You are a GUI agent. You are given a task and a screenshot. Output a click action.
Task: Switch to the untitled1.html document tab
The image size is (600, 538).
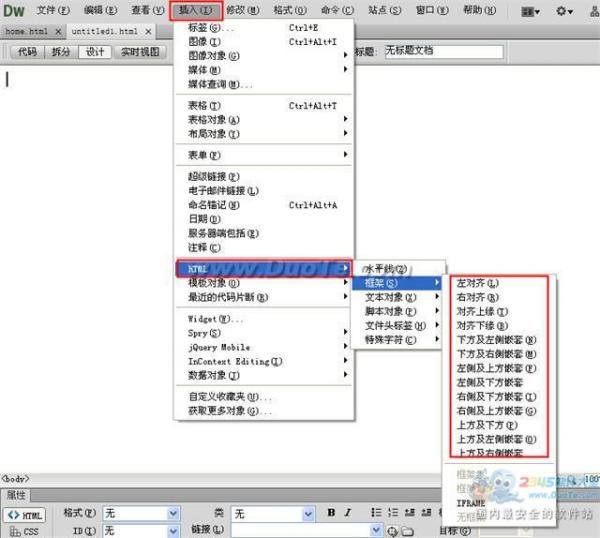point(104,31)
